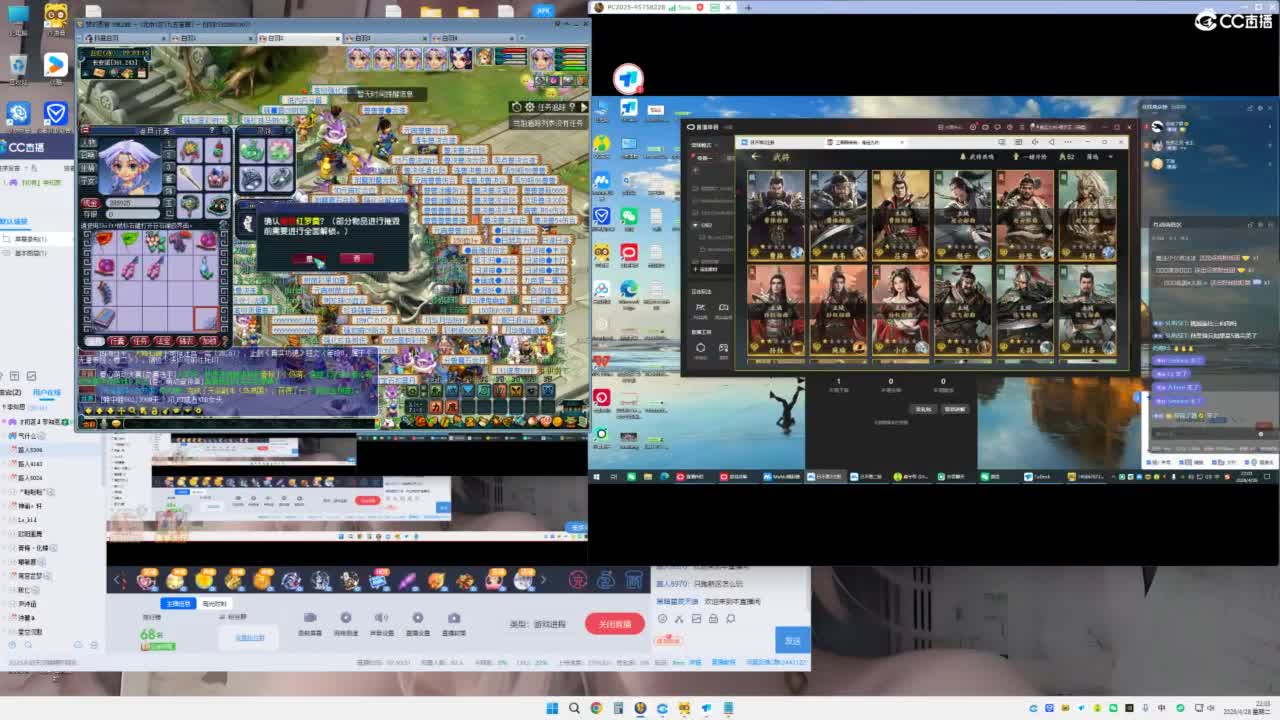Click the 任务追踪 header in game
The width and height of the screenshot is (1280, 720).
(x=551, y=106)
